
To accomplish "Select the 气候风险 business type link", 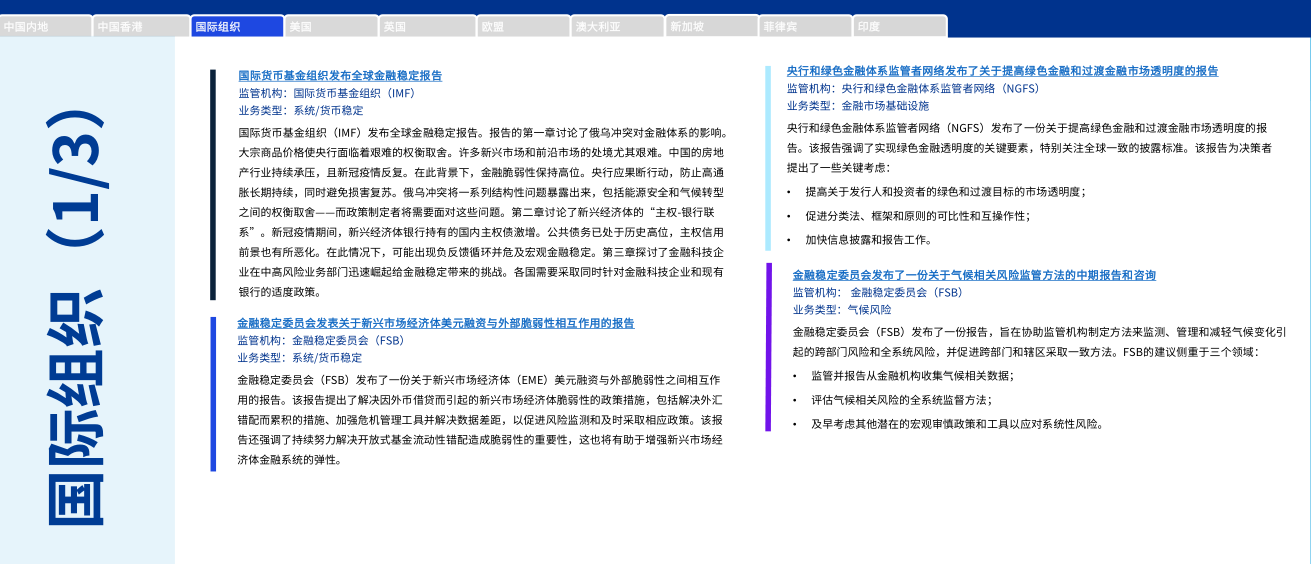I will click(x=869, y=310).
